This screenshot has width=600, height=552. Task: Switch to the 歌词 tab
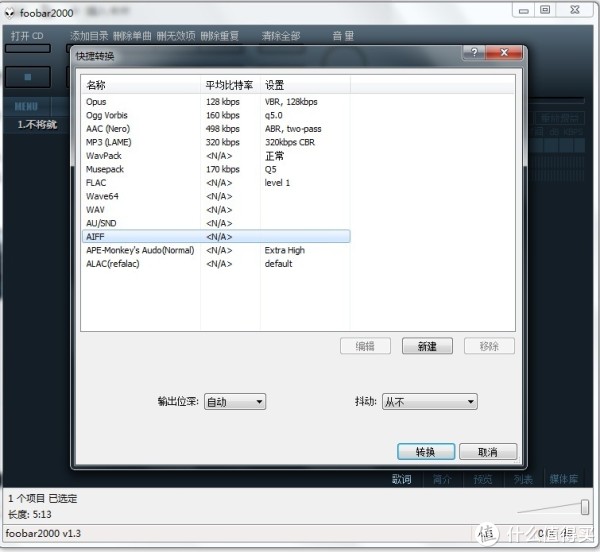point(401,479)
